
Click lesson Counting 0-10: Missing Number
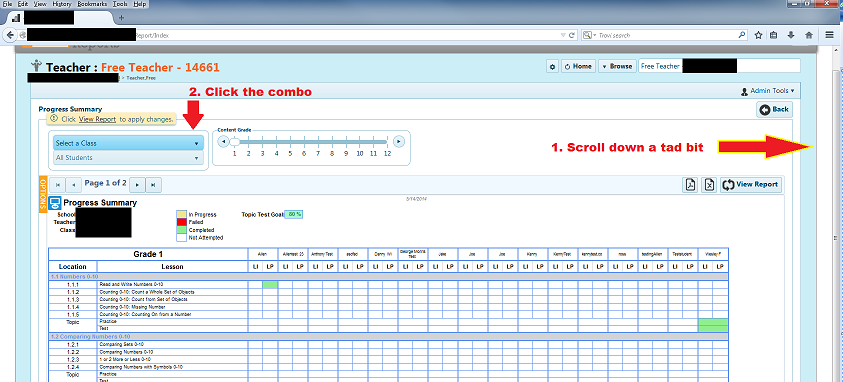(x=131, y=307)
